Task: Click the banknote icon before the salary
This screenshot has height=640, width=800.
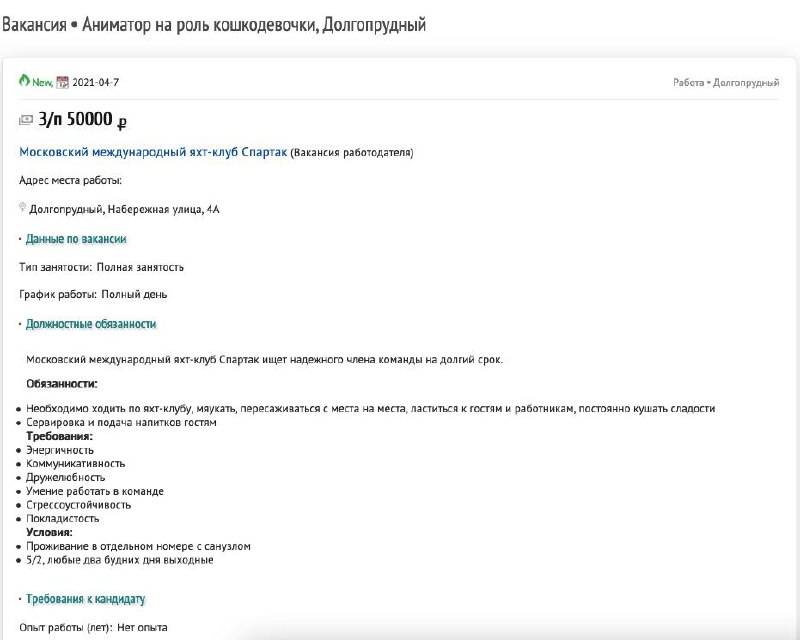Action: pos(26,121)
